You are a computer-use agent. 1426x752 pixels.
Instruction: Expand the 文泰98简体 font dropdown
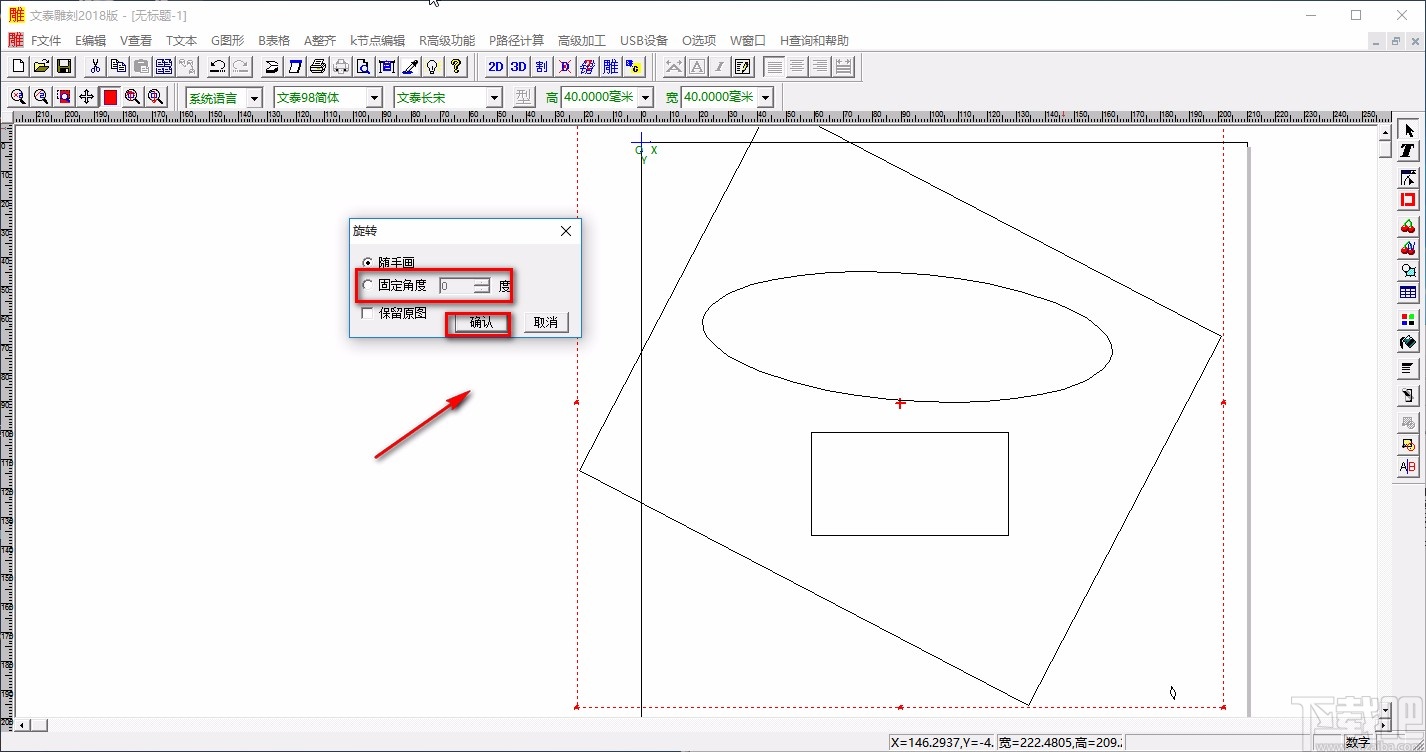[374, 97]
